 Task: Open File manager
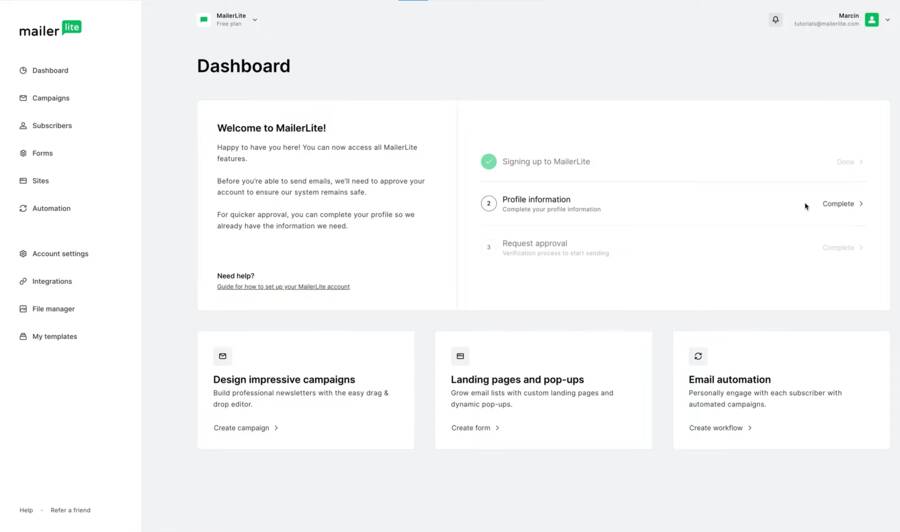(53, 309)
